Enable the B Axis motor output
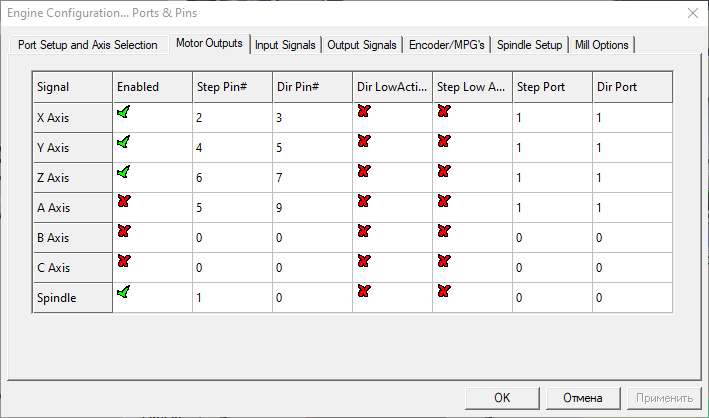 tap(124, 232)
